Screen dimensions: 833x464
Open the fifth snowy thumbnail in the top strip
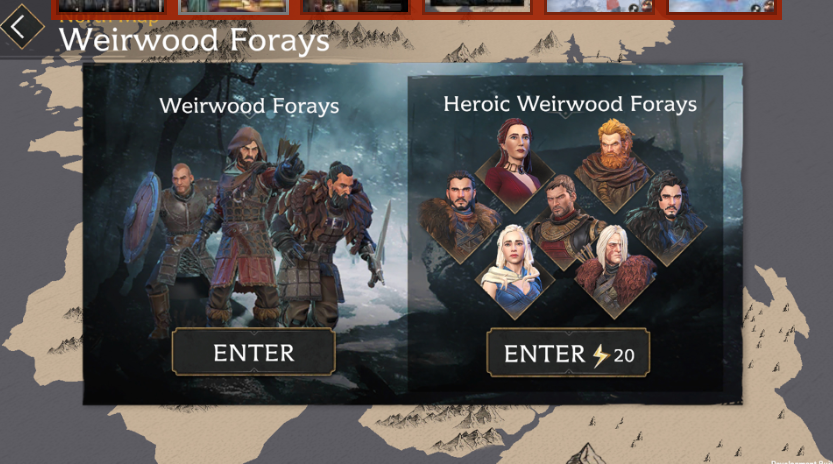(x=600, y=6)
